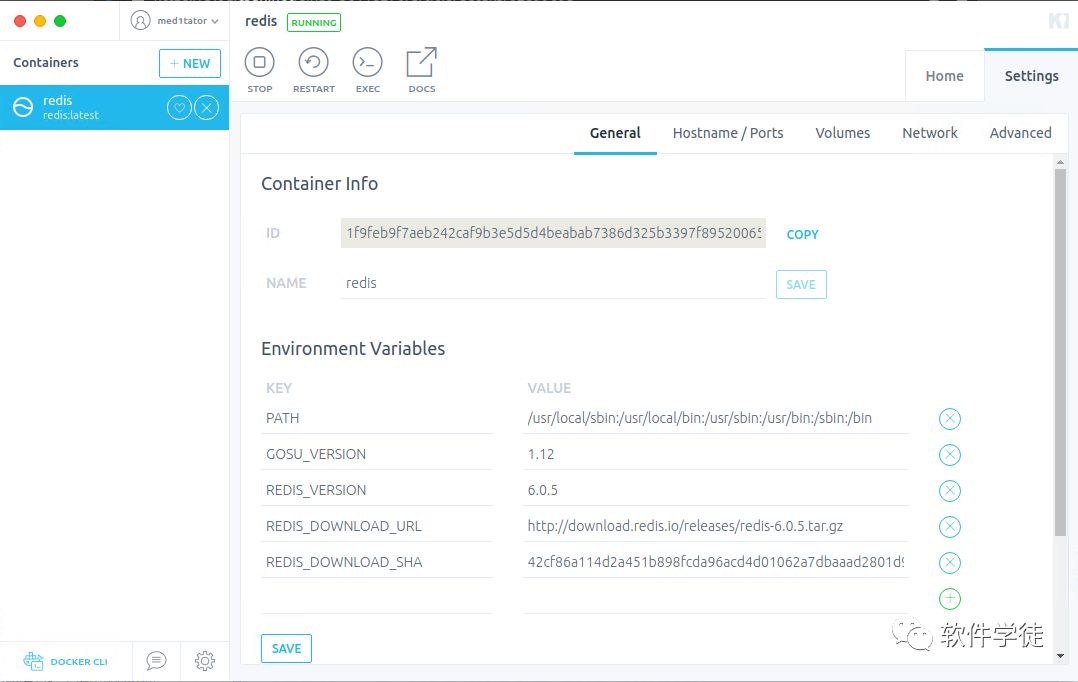Remove the REDIS_VERSION variable
The image size is (1078, 682).
pyautogui.click(x=949, y=491)
